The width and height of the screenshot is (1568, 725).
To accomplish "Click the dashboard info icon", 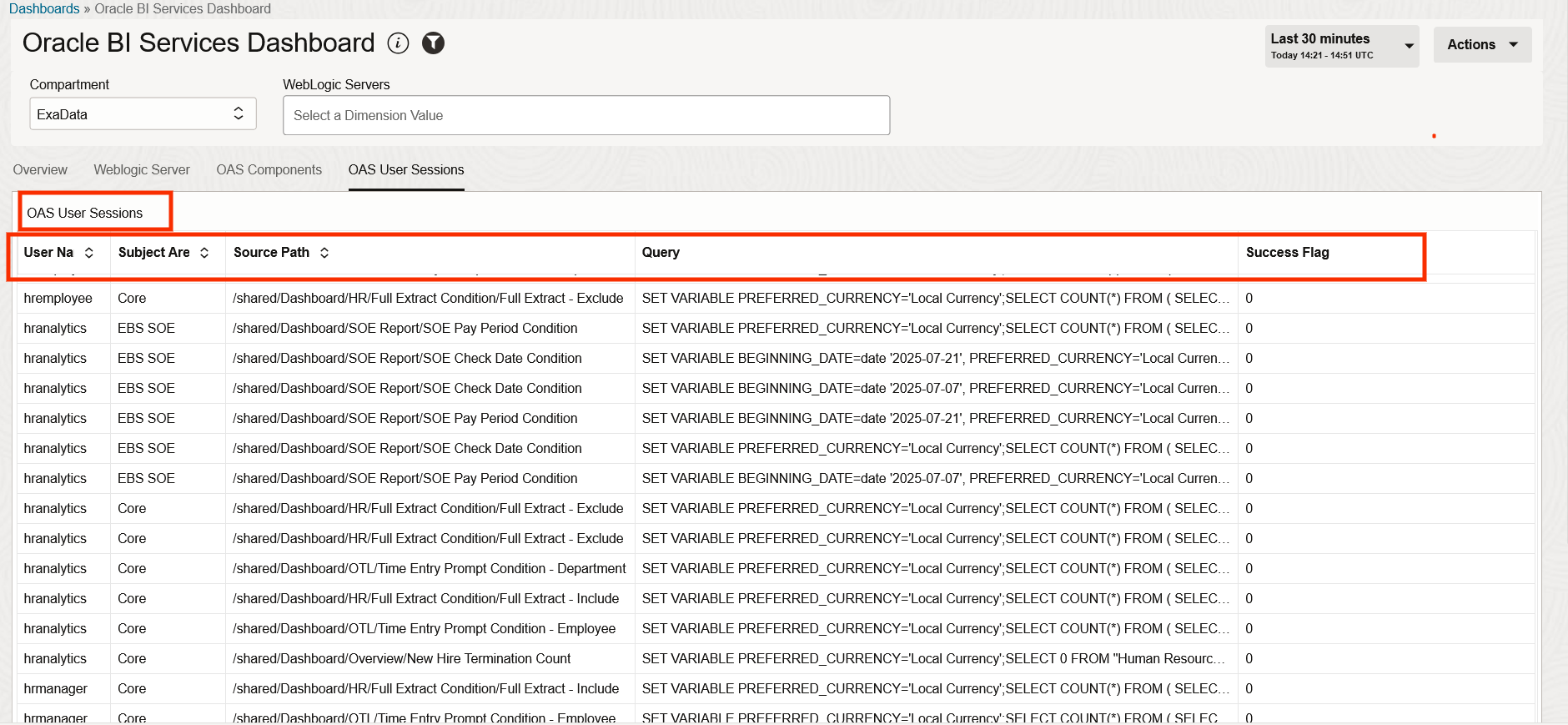I will pyautogui.click(x=399, y=43).
